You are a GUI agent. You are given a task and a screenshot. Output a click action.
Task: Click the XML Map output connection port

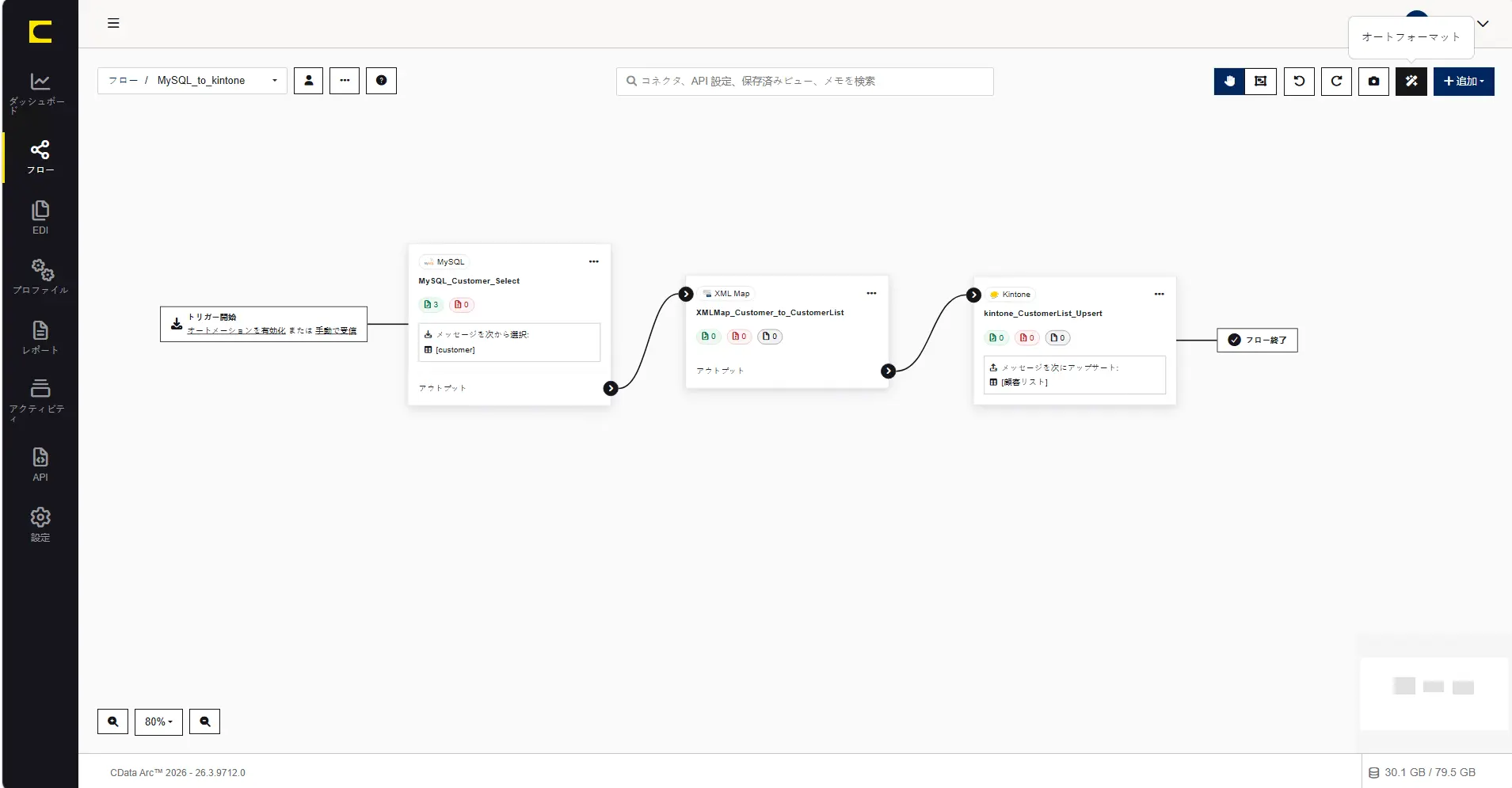point(889,371)
